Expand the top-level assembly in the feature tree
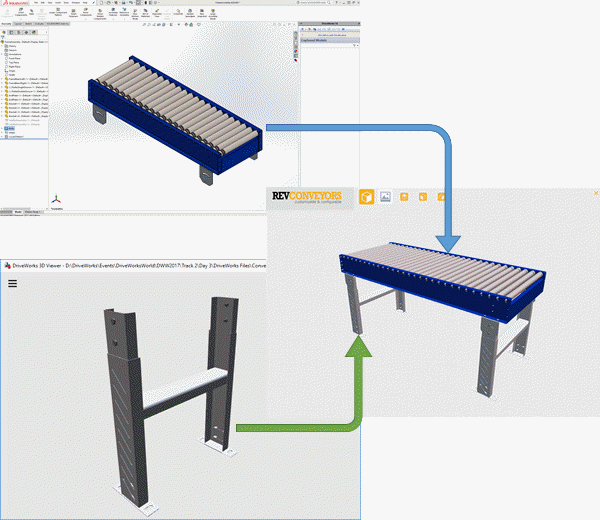Screen dimensions: 600x520 tap(4, 40)
